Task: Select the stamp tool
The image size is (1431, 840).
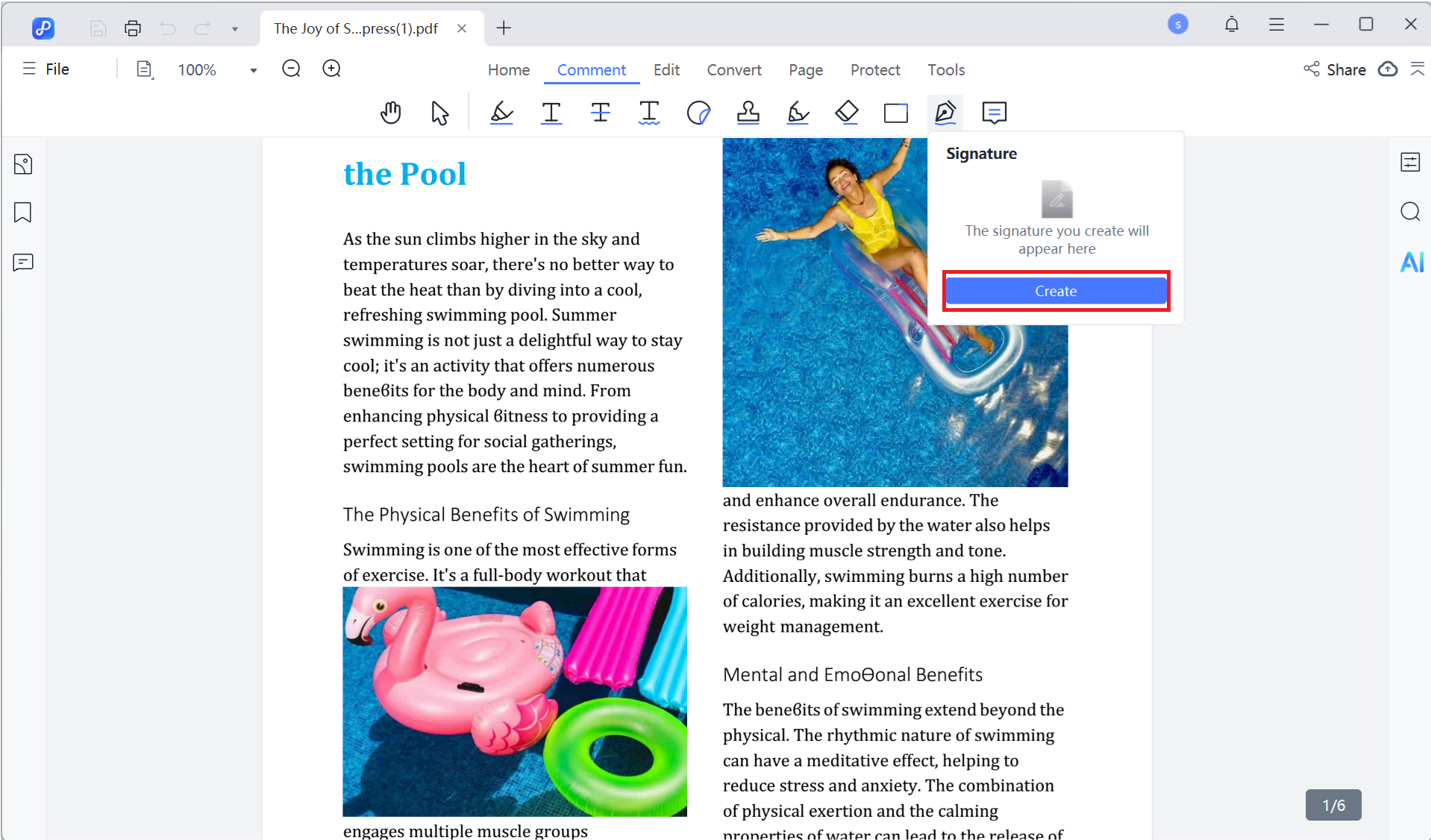Action: 748,113
